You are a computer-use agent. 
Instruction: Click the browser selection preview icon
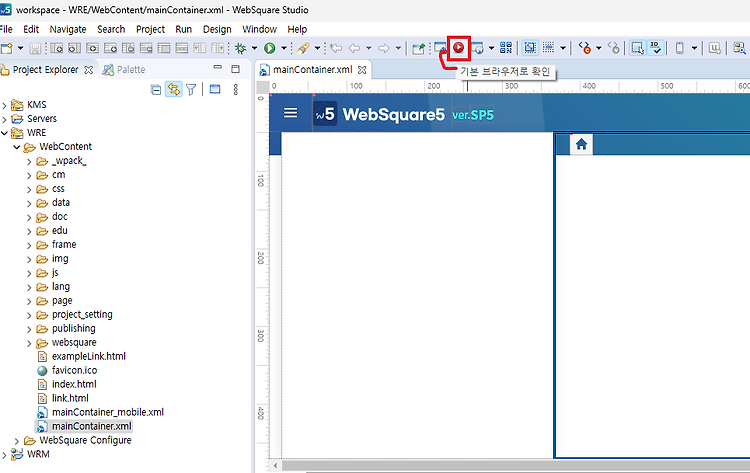pyautogui.click(x=477, y=48)
